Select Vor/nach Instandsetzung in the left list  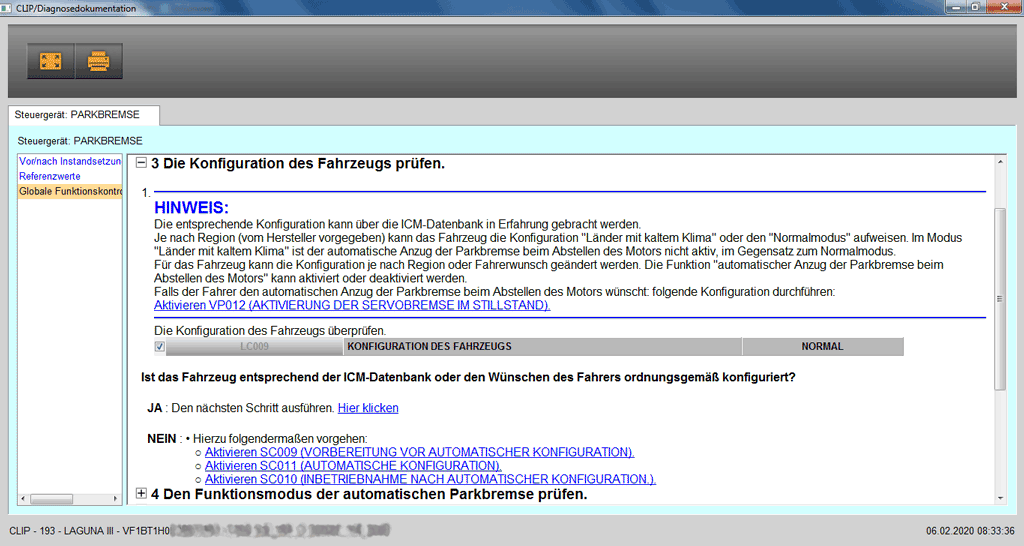70,161
